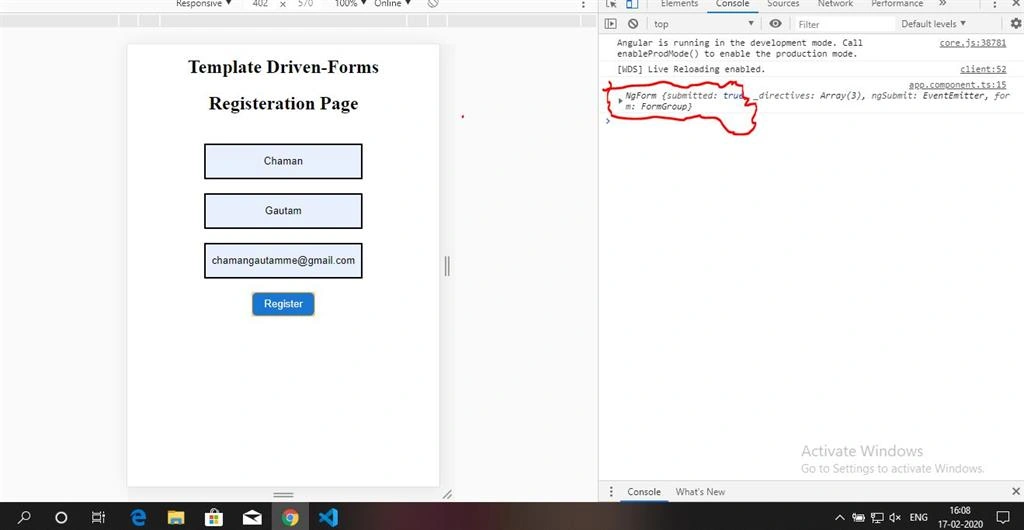Open Task View on taskbar
This screenshot has height=530, width=1024.
(98, 518)
